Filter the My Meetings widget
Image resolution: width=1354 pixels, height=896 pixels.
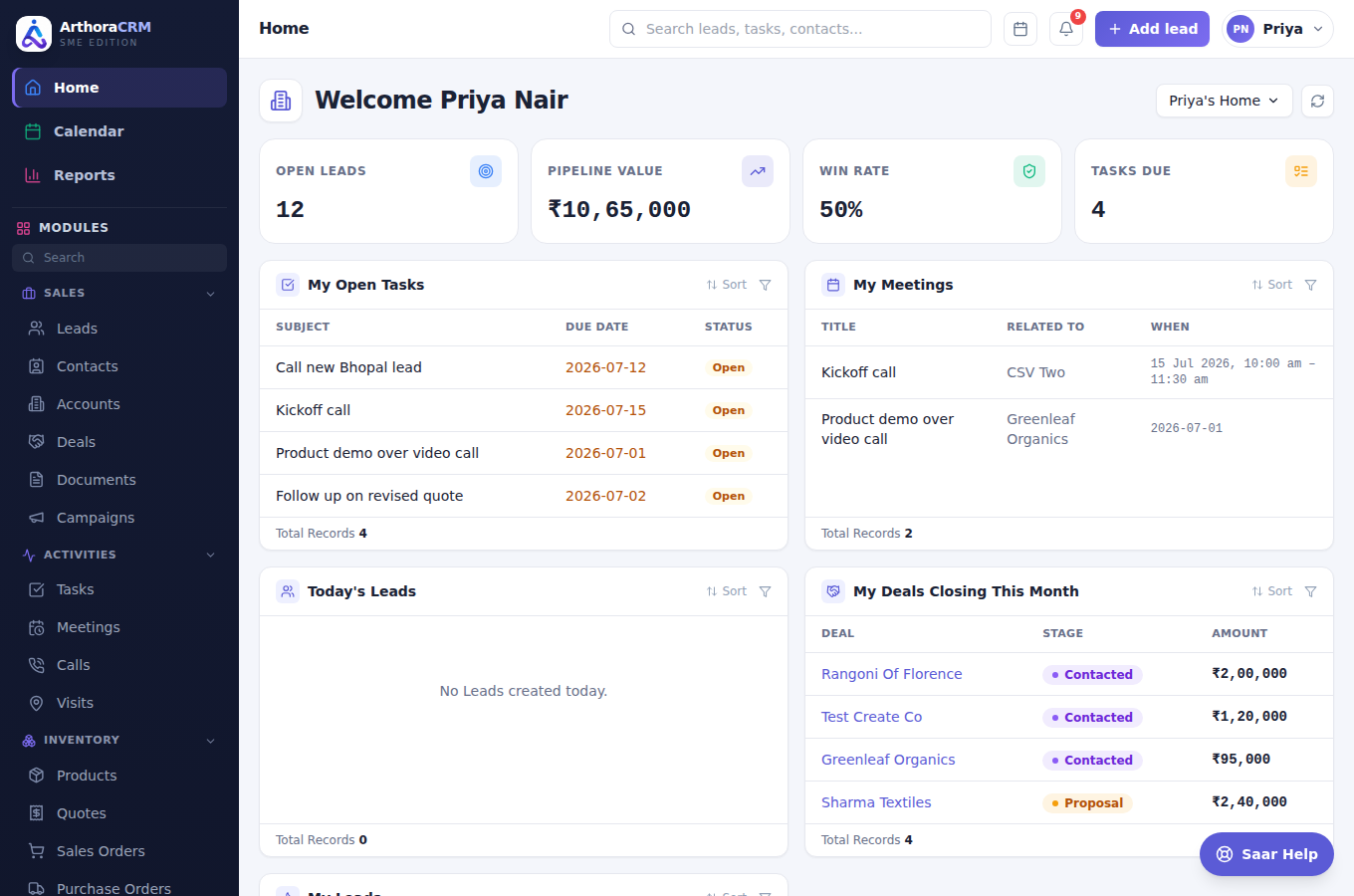pos(1311,285)
